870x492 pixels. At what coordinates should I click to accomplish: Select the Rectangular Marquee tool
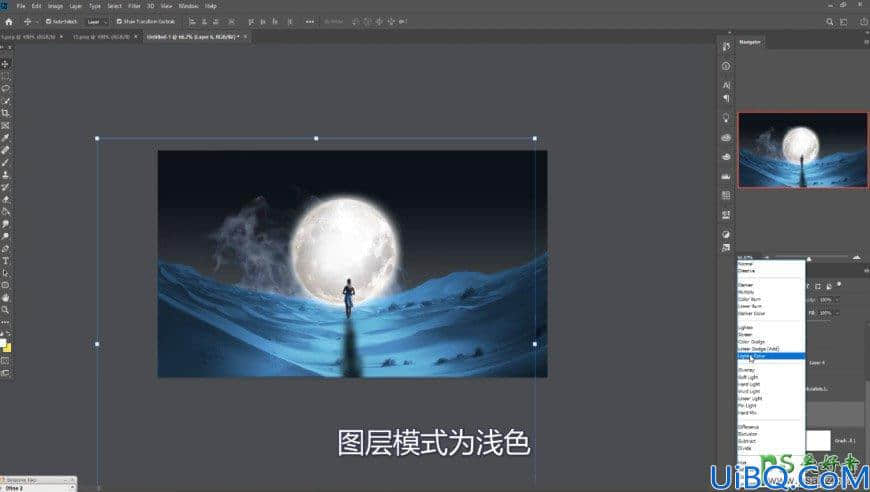click(6, 76)
